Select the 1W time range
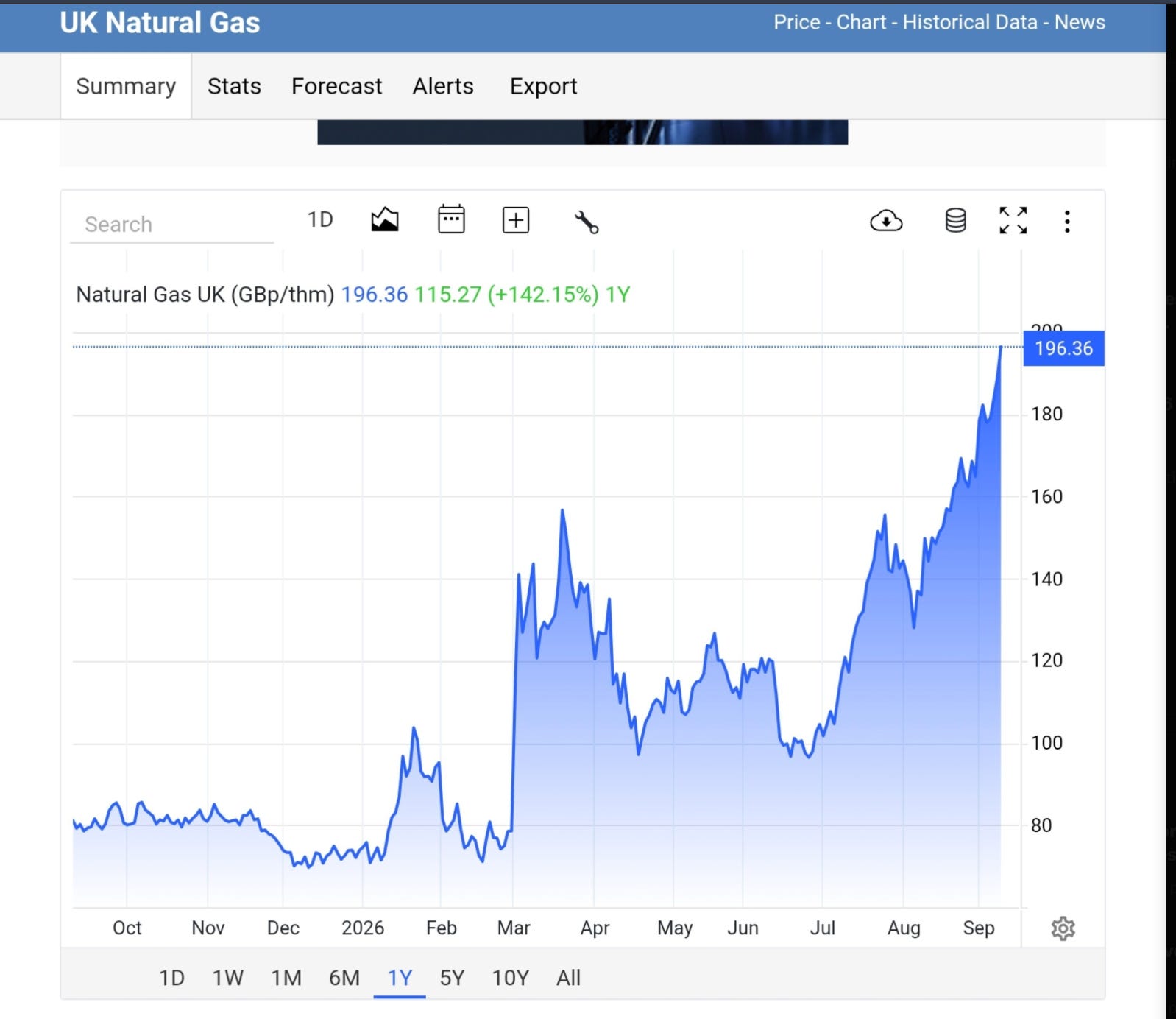Screen dimensions: 1176x1019 click(x=227, y=978)
